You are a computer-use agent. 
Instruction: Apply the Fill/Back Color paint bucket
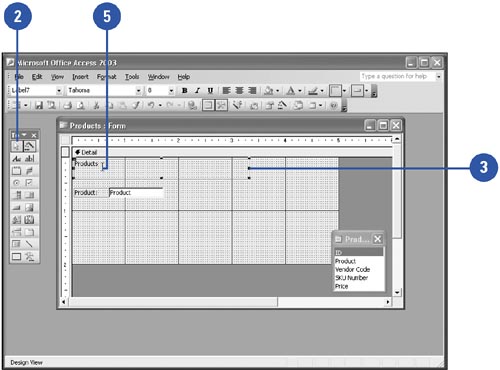[x=269, y=91]
